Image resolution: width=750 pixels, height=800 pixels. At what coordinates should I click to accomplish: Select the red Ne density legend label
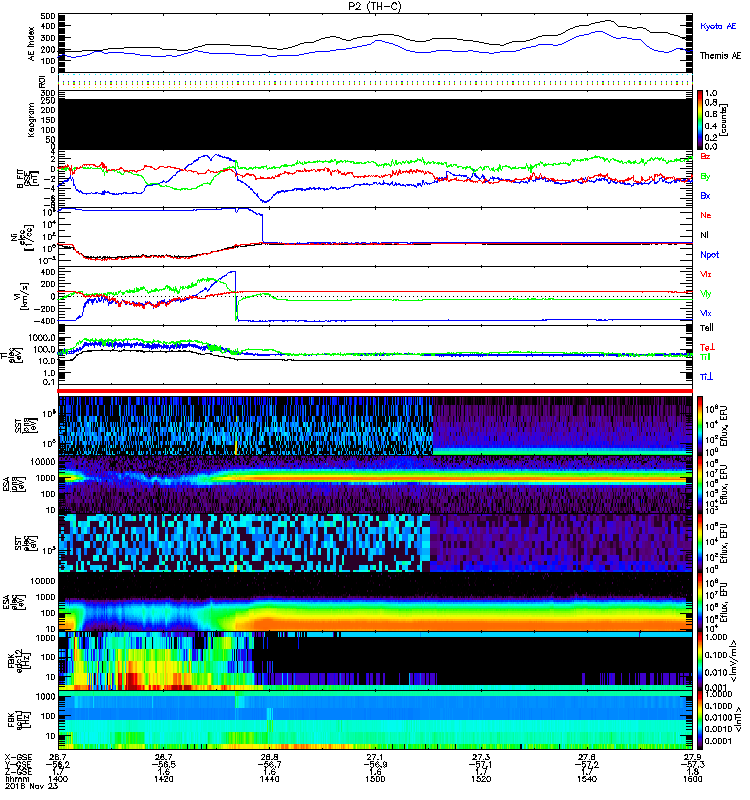706,215
